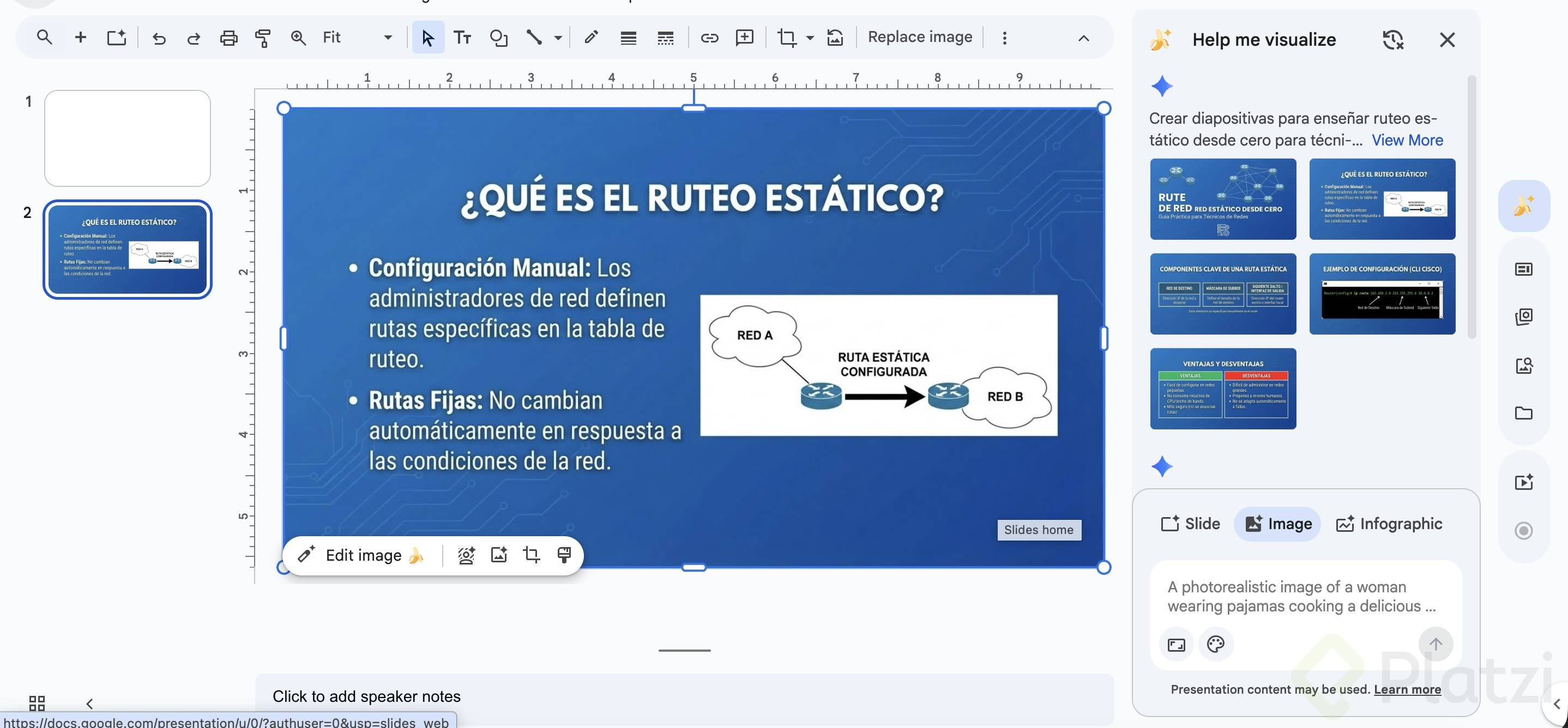Image resolution: width=1568 pixels, height=728 pixels.
Task: Click the print icon in toolbar
Action: click(x=228, y=38)
